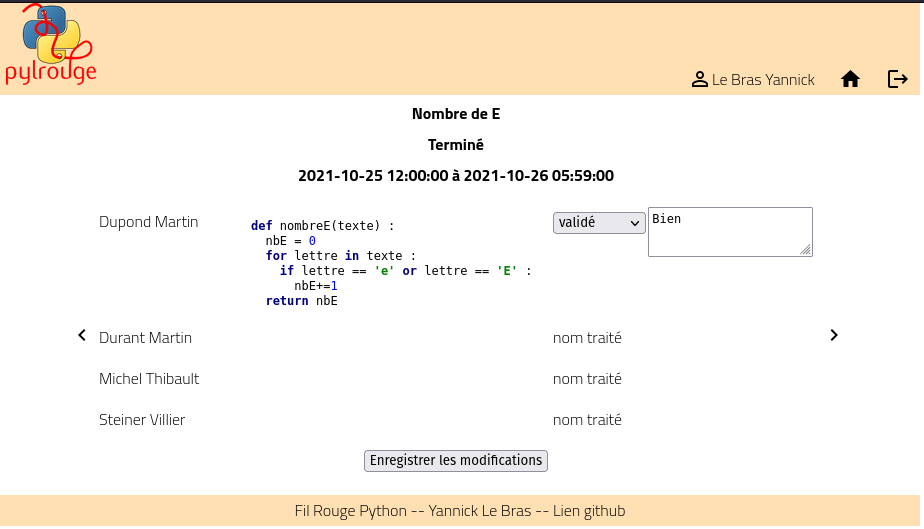Image resolution: width=924 pixels, height=529 pixels.
Task: Select student 'Durant Martin'
Action: pos(146,338)
